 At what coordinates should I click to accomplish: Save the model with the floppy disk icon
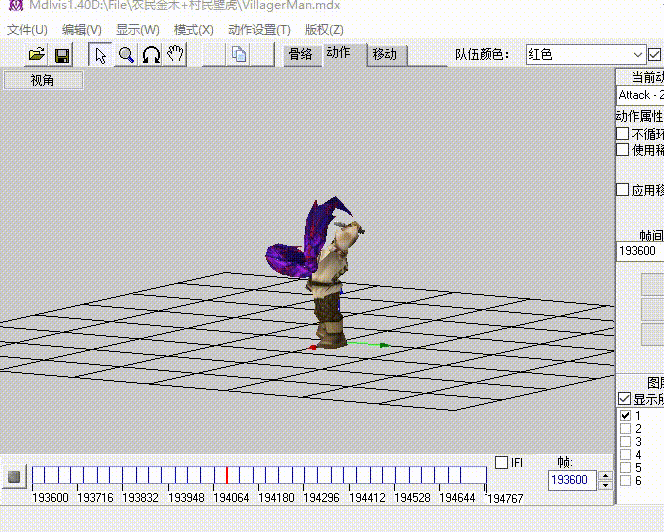click(62, 55)
